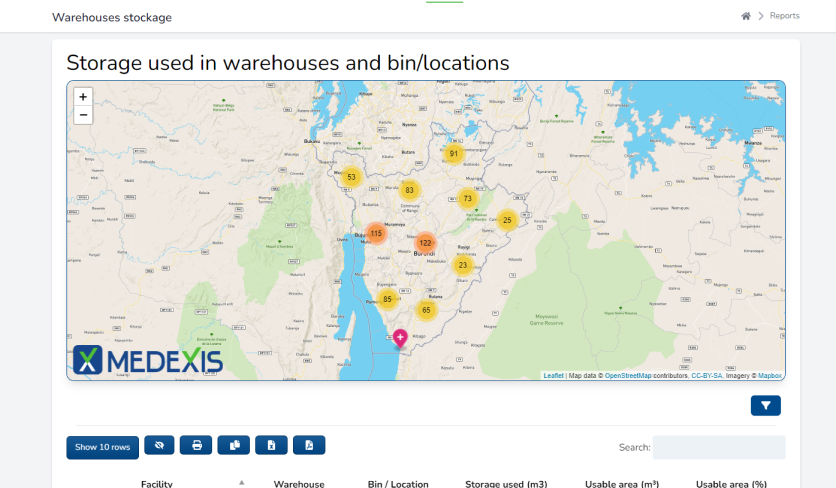
Task: Sort by Storage used (m3) column
Action: pos(506,484)
